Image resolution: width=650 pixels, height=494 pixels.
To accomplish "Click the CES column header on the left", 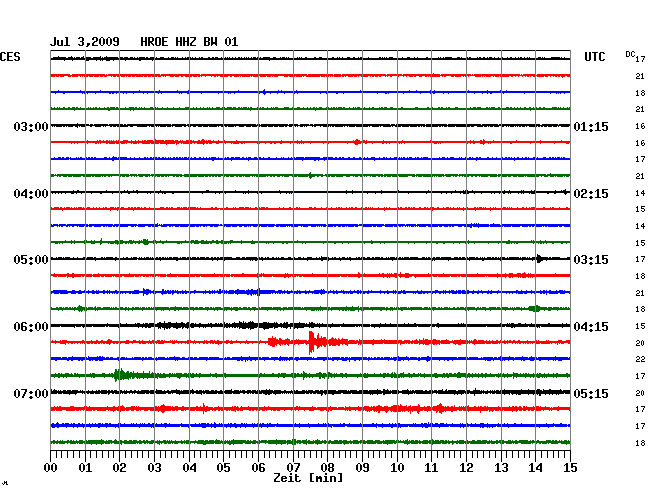I will tap(10, 57).
